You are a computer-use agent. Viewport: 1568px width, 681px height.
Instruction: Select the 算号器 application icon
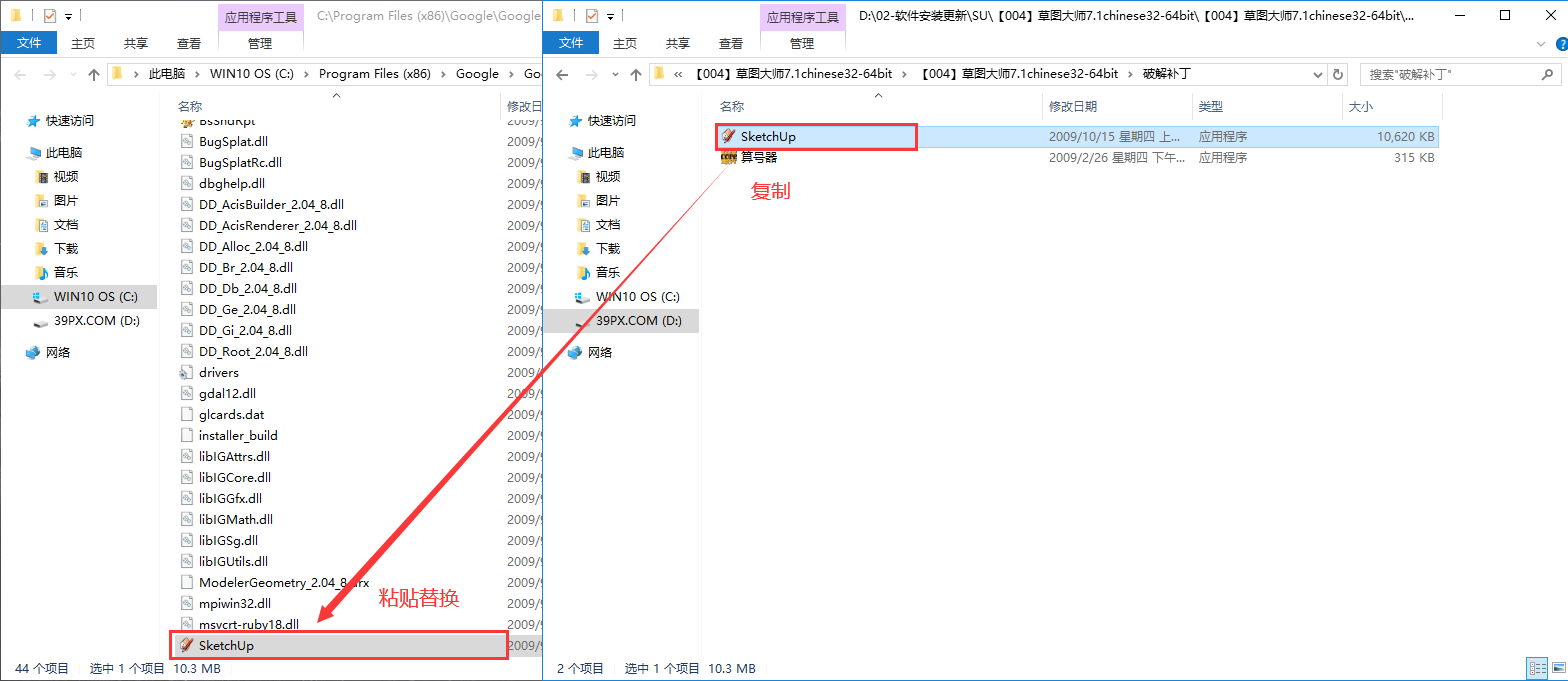coord(729,157)
